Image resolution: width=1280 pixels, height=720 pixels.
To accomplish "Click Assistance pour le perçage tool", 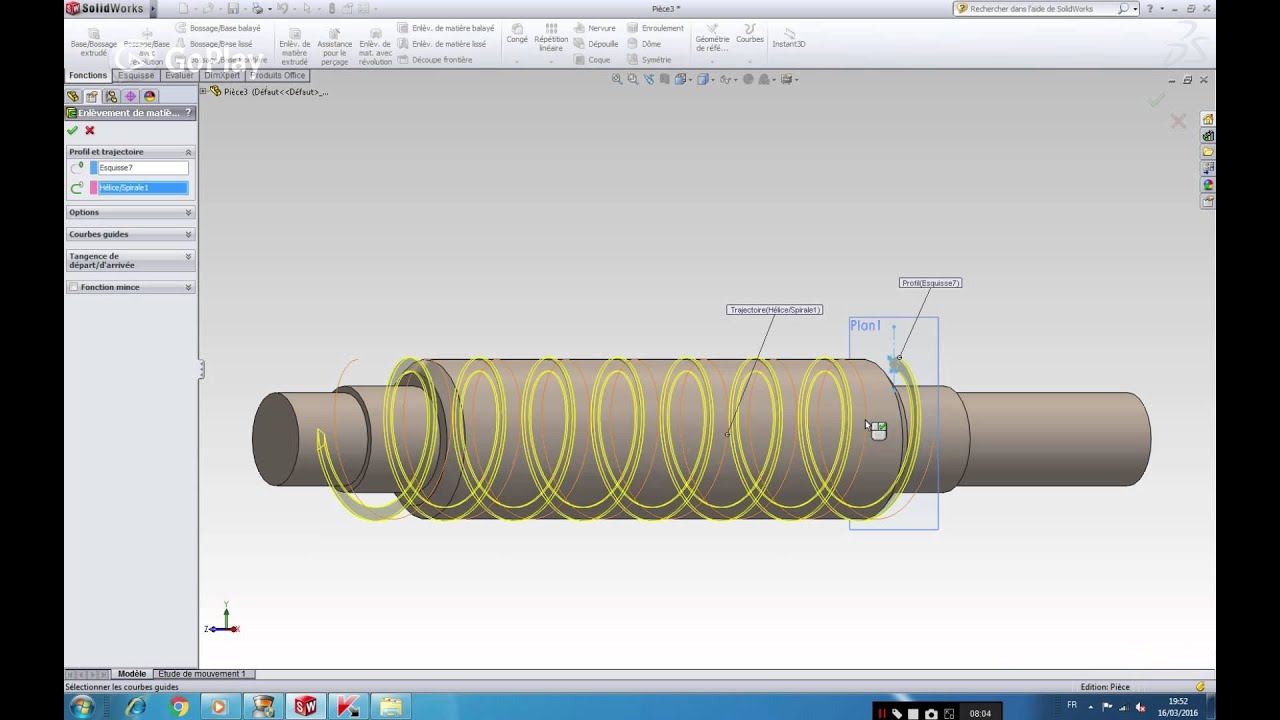I will pyautogui.click(x=335, y=45).
